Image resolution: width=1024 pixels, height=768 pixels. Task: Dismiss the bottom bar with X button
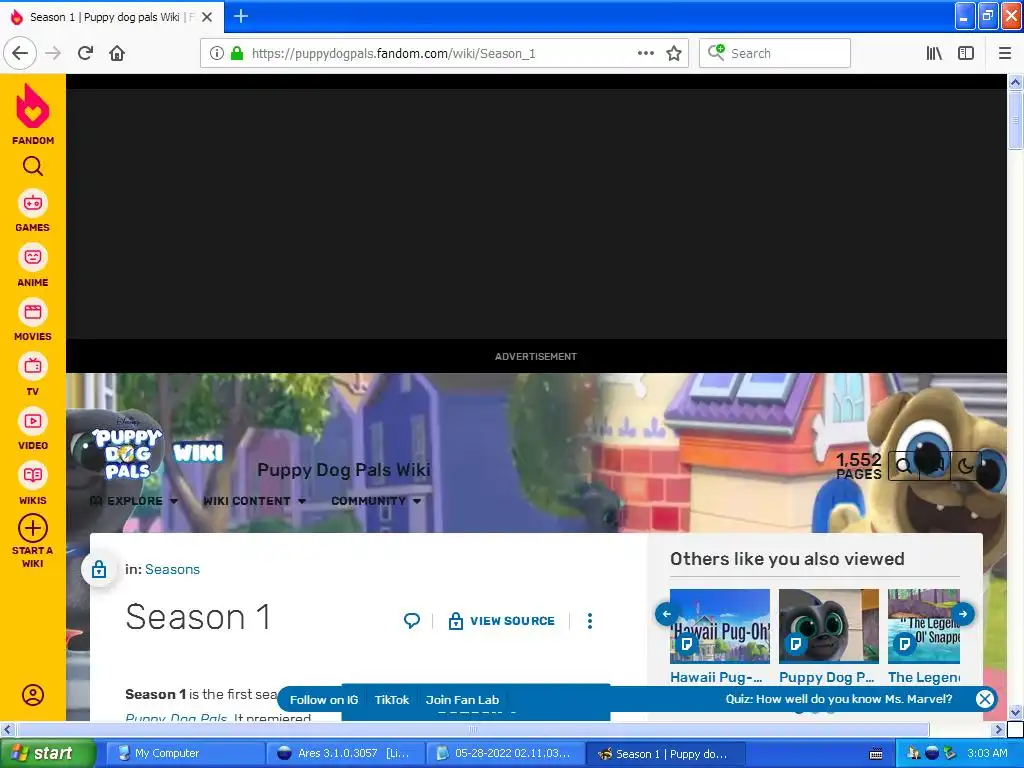click(x=984, y=699)
